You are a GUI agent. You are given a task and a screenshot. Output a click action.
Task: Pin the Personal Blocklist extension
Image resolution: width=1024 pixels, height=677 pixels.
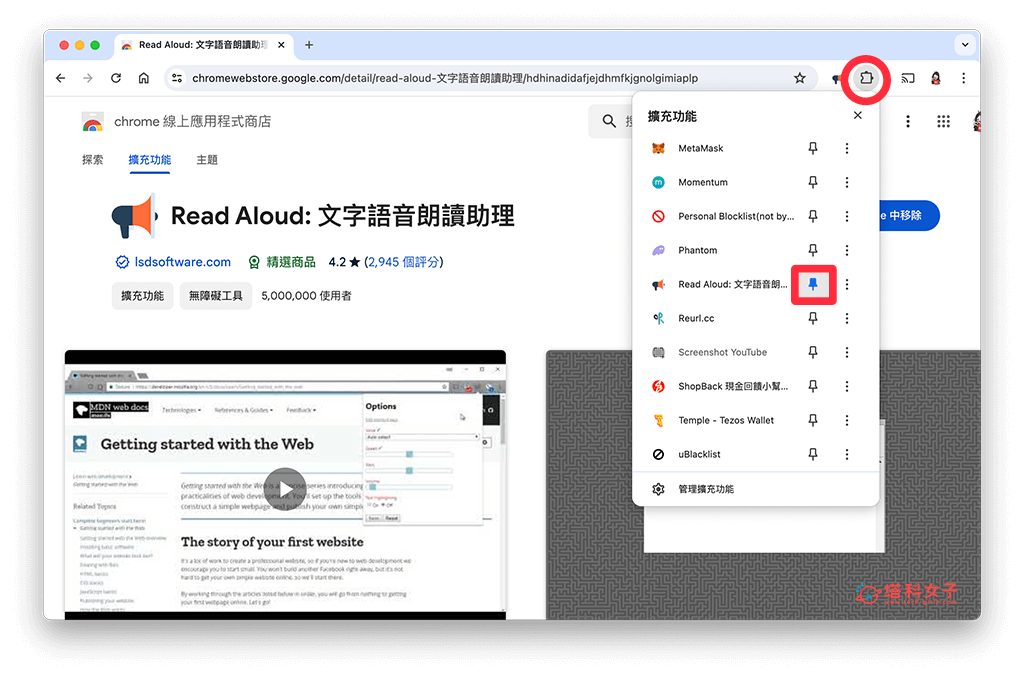pyautogui.click(x=812, y=216)
